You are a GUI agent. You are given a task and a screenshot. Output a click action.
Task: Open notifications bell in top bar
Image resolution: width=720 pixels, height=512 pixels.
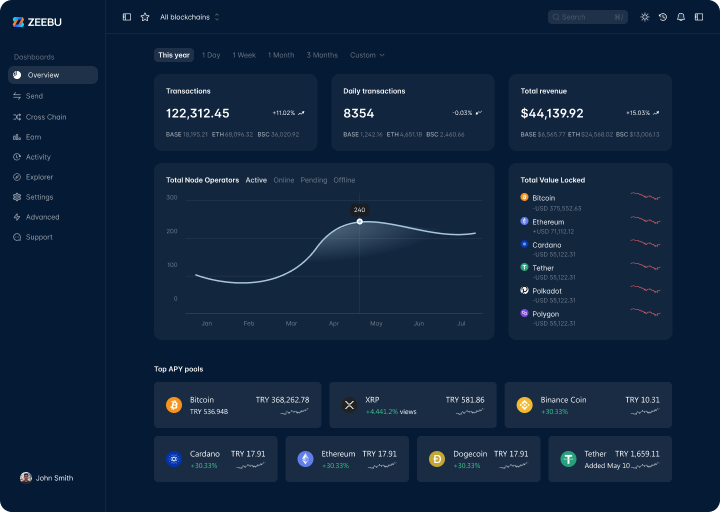[681, 17]
